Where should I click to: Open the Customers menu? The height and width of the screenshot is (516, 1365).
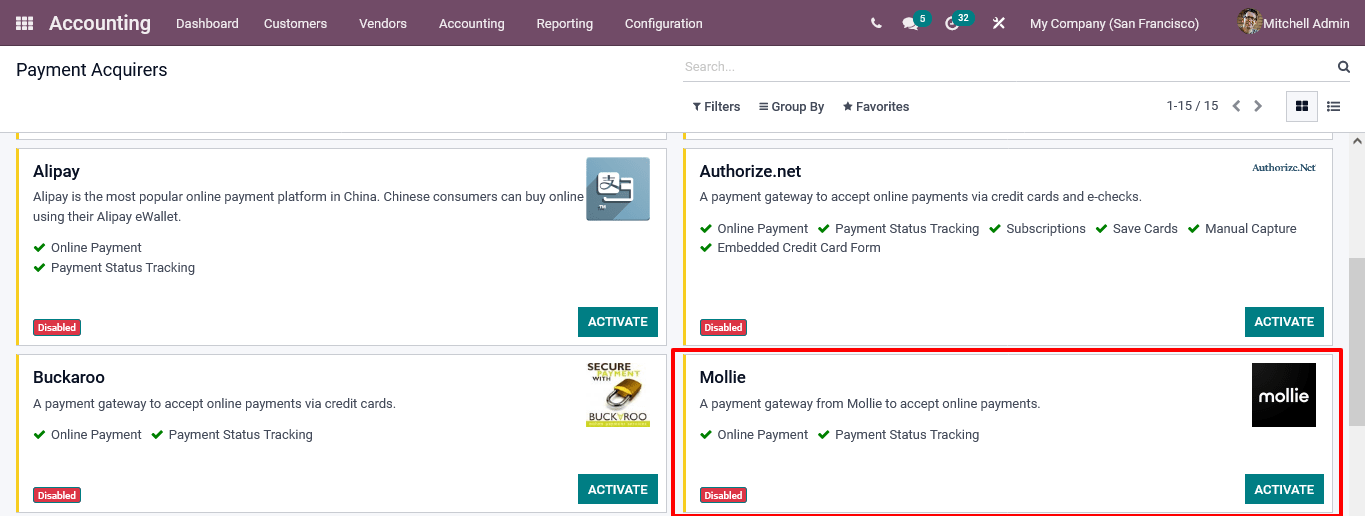click(x=295, y=23)
